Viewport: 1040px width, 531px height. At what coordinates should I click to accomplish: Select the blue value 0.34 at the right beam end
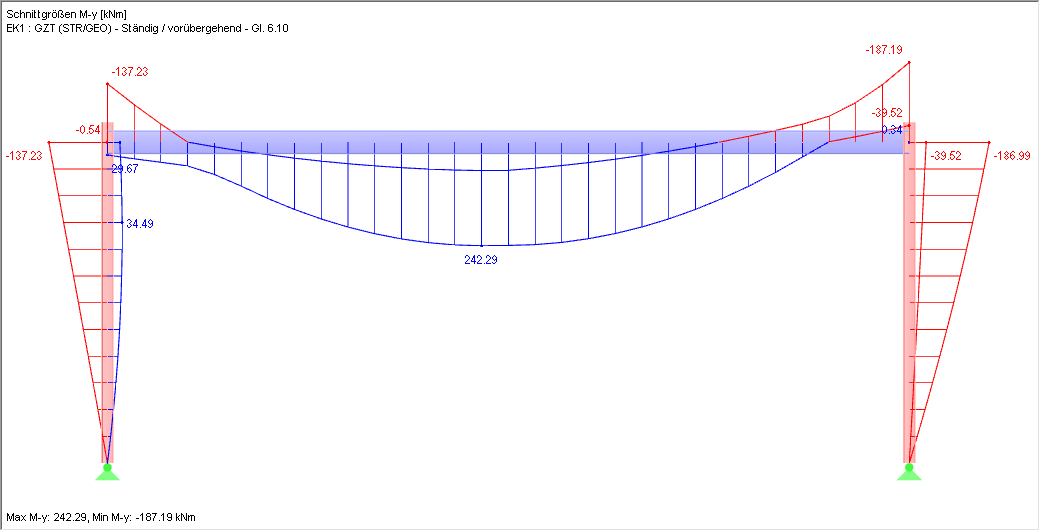coord(892,129)
